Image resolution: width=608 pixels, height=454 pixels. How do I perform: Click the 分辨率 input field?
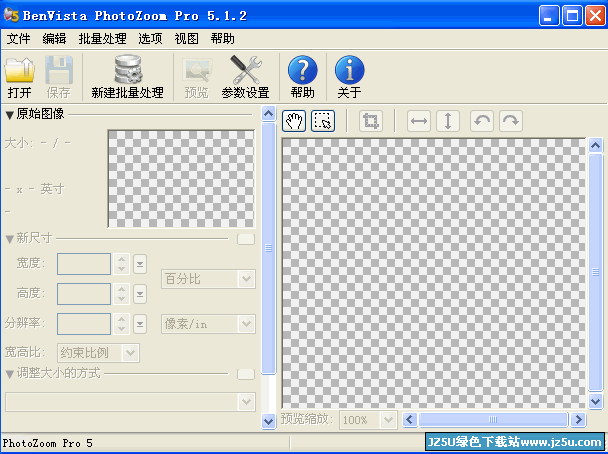(x=84, y=324)
